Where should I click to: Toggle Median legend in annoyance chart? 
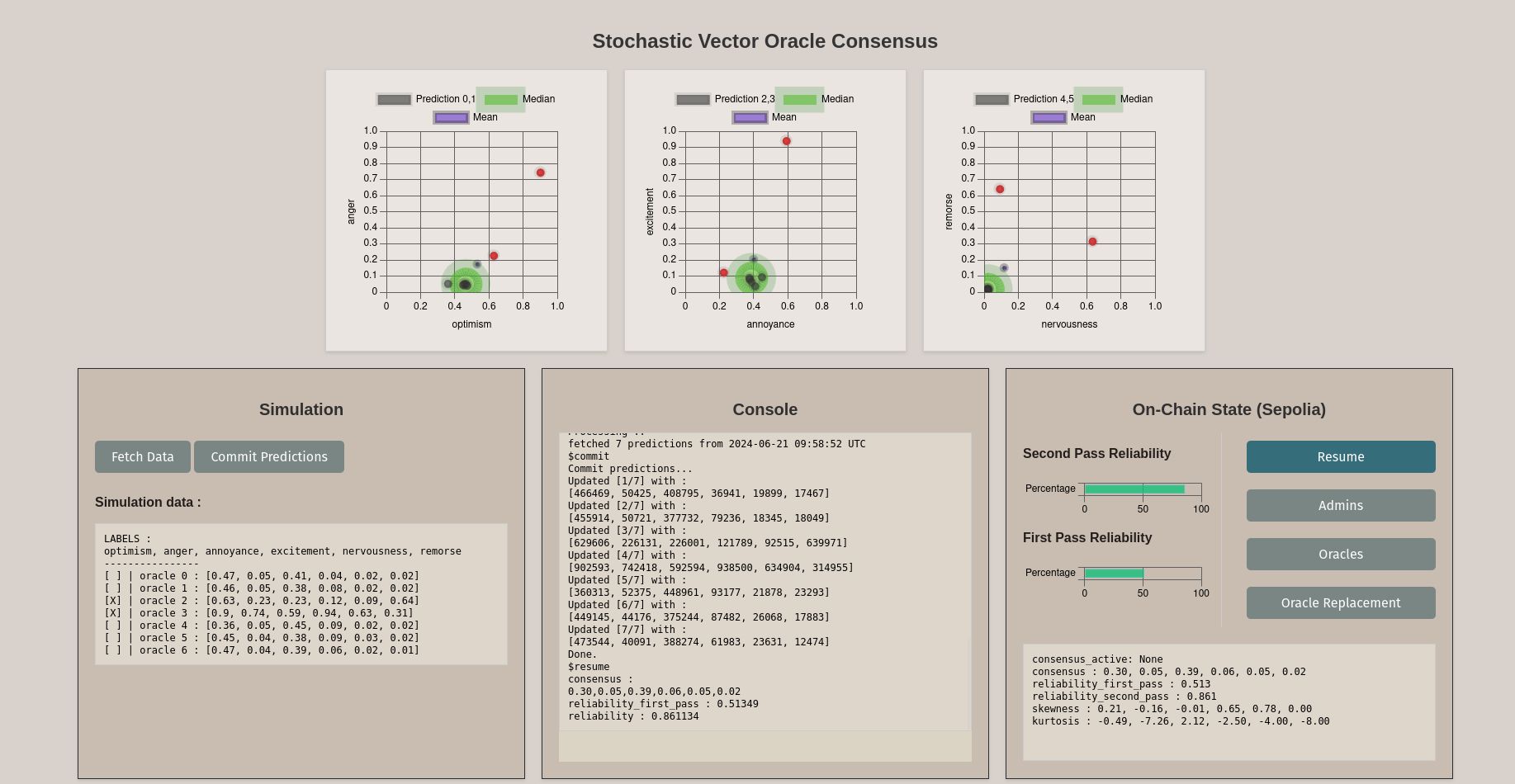[x=799, y=99]
